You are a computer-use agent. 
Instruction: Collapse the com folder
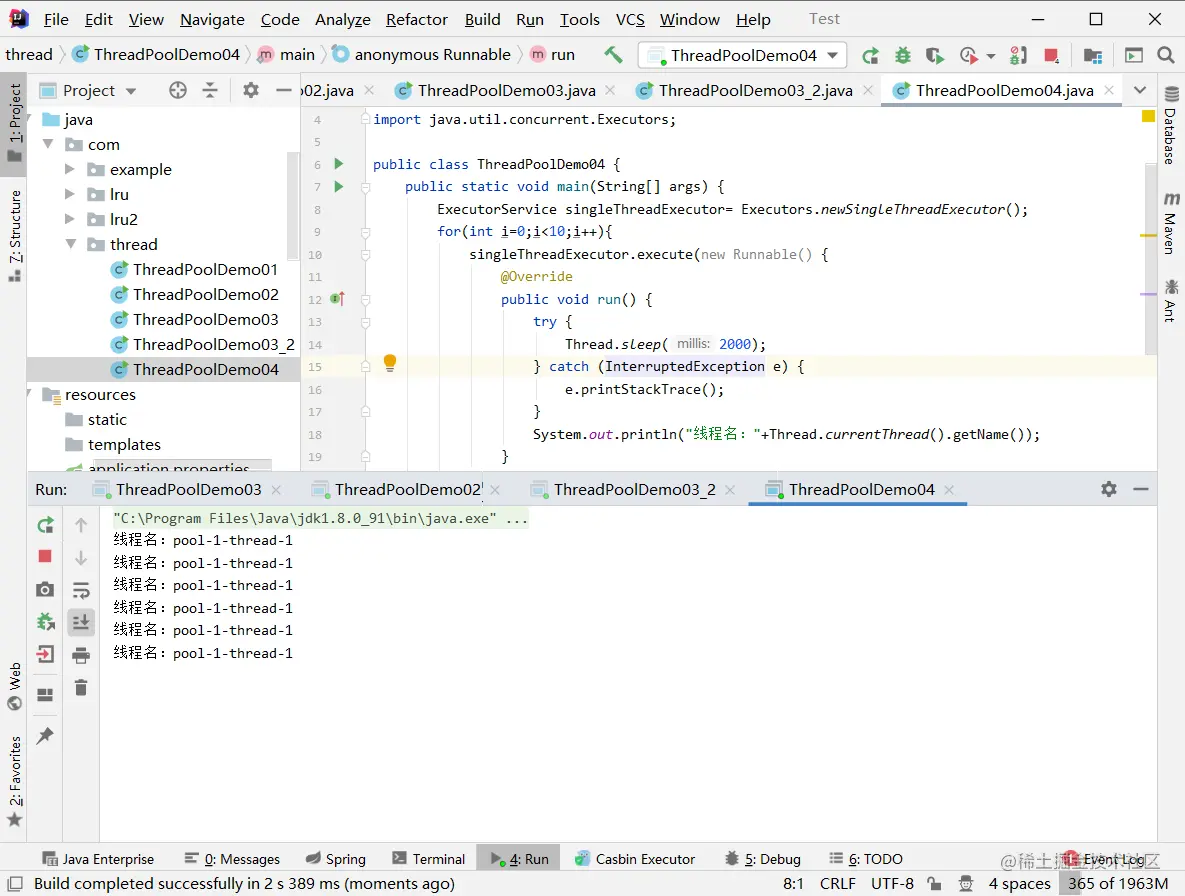point(49,144)
